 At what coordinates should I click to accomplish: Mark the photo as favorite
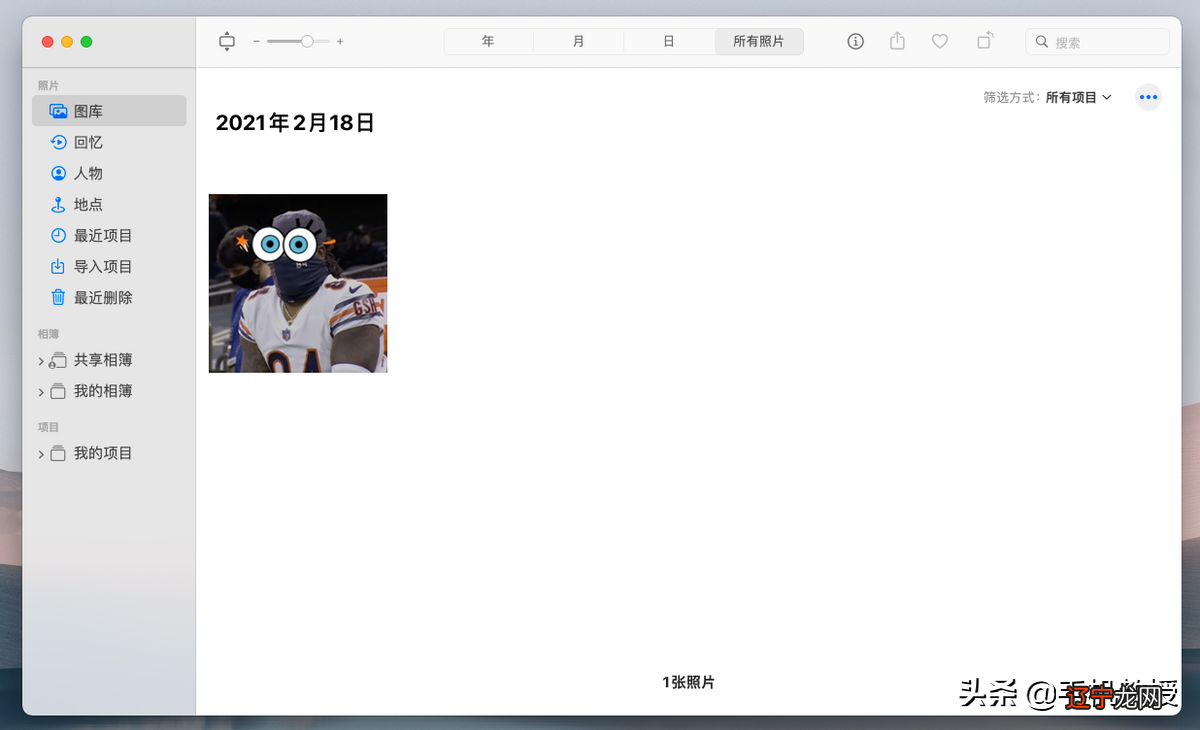[939, 41]
